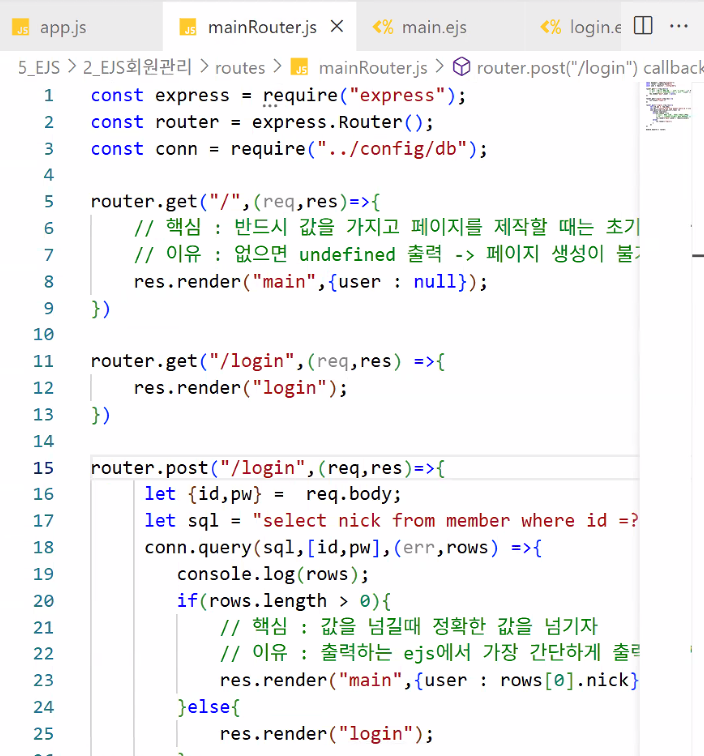Click the JS icon on mainRouter.js tab

tap(188, 27)
